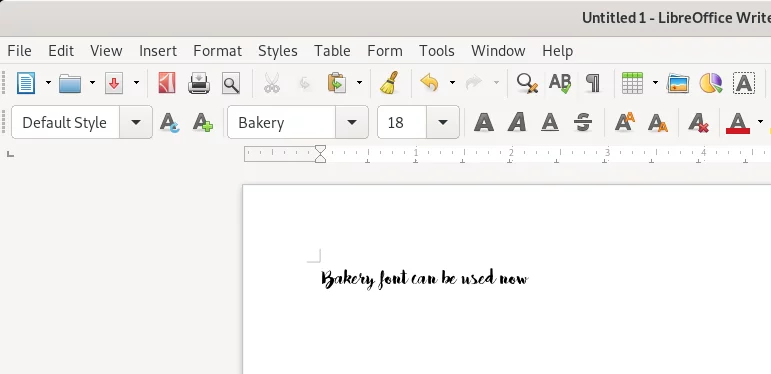
Task: Click the Redo arrow icon
Action: [x=474, y=83]
